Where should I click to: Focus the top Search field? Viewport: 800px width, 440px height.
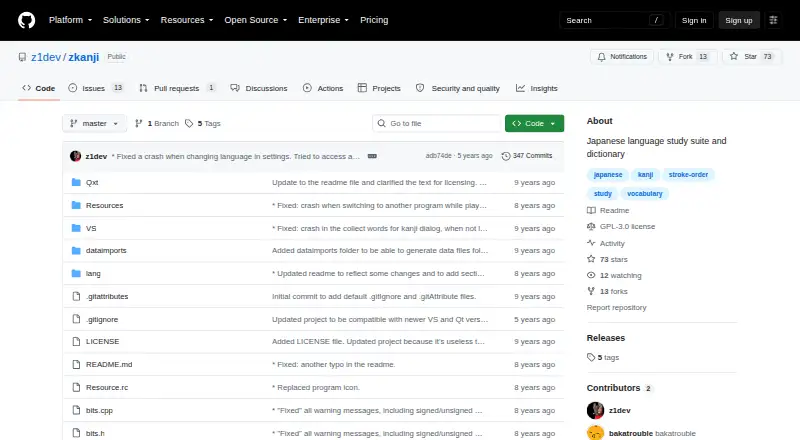click(x=614, y=20)
